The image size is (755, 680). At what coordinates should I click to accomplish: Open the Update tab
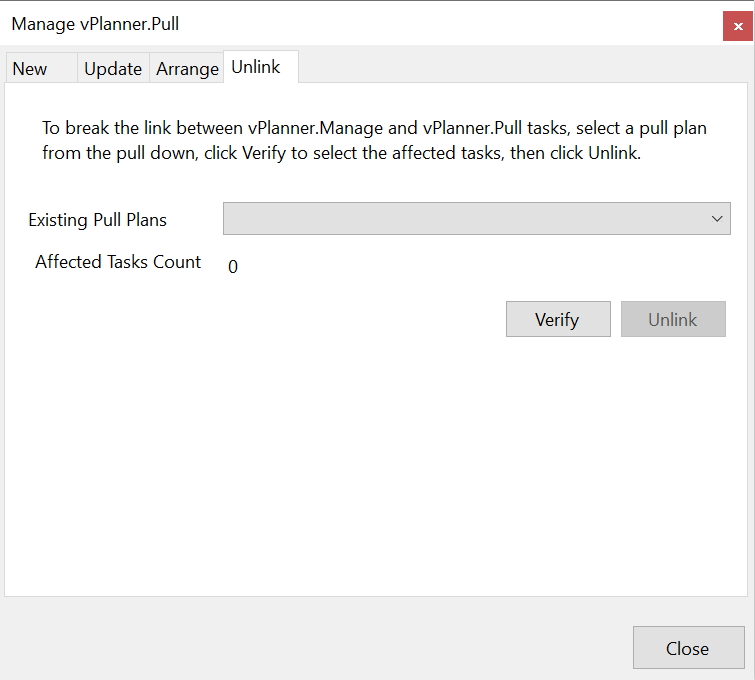click(113, 68)
